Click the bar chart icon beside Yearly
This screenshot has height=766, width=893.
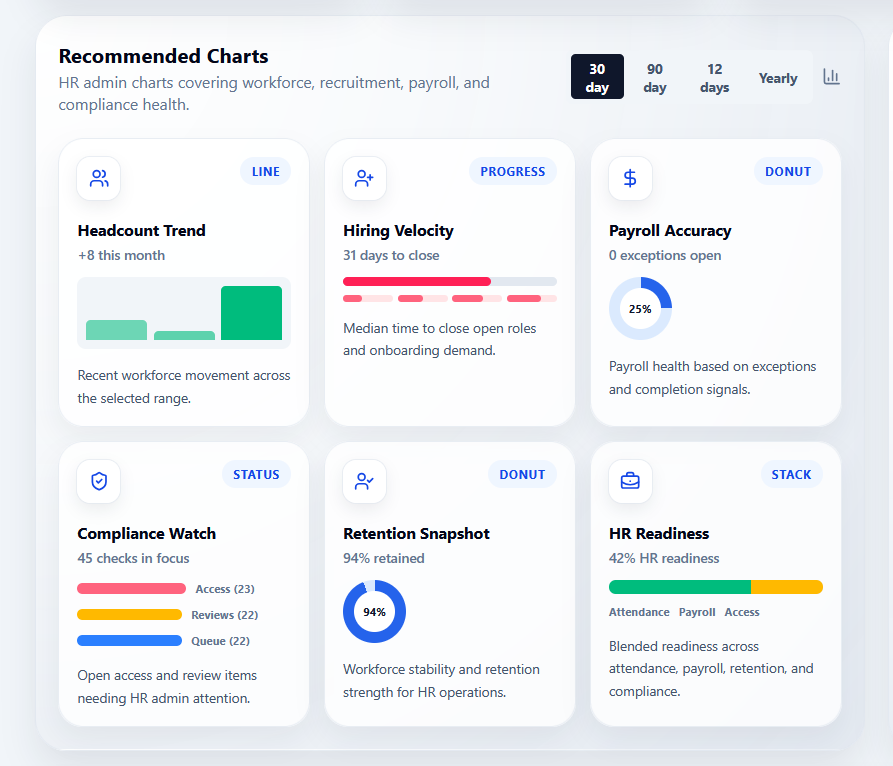pyautogui.click(x=831, y=77)
